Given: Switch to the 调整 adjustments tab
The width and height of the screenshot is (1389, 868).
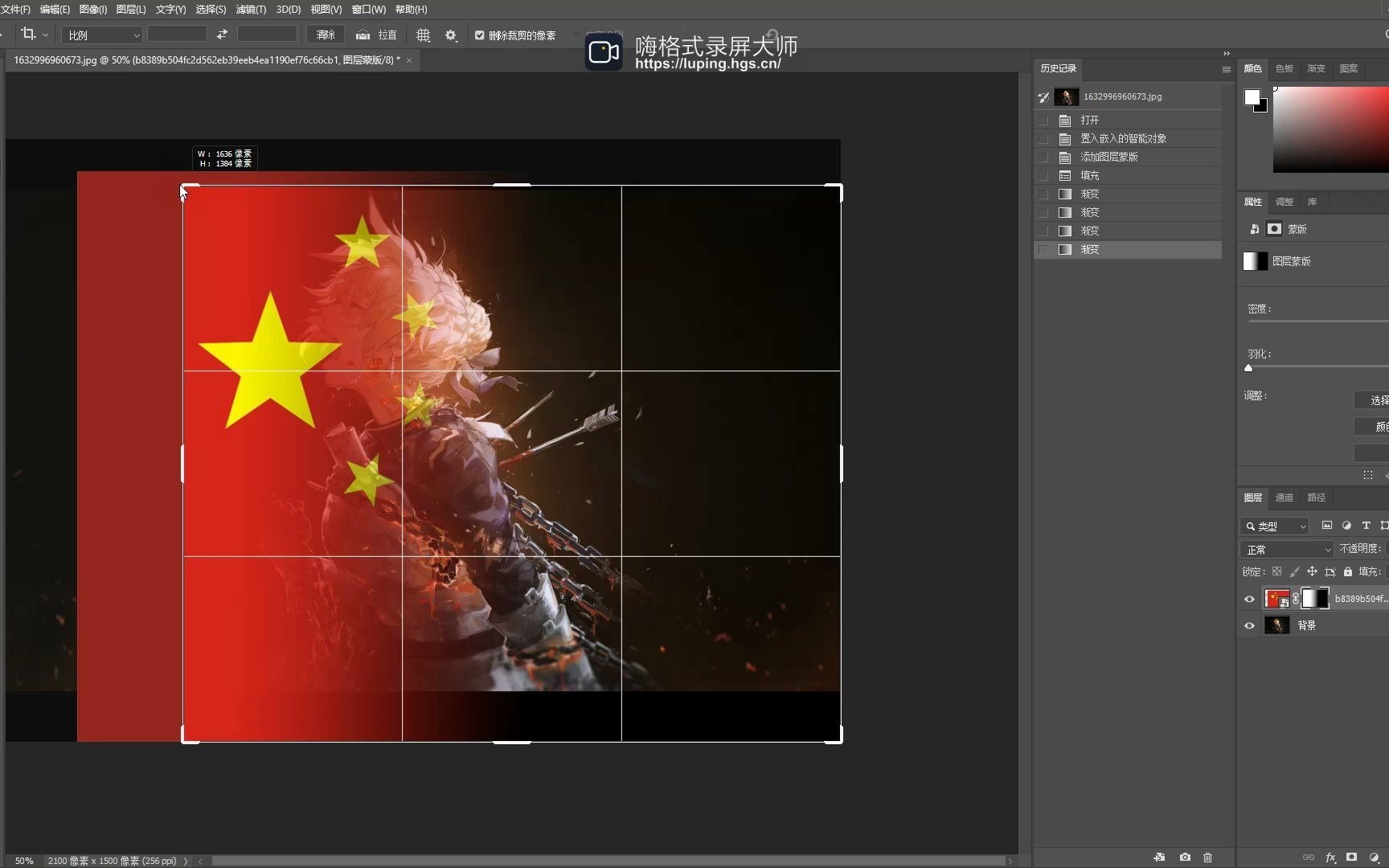Looking at the screenshot, I should click(x=1285, y=202).
